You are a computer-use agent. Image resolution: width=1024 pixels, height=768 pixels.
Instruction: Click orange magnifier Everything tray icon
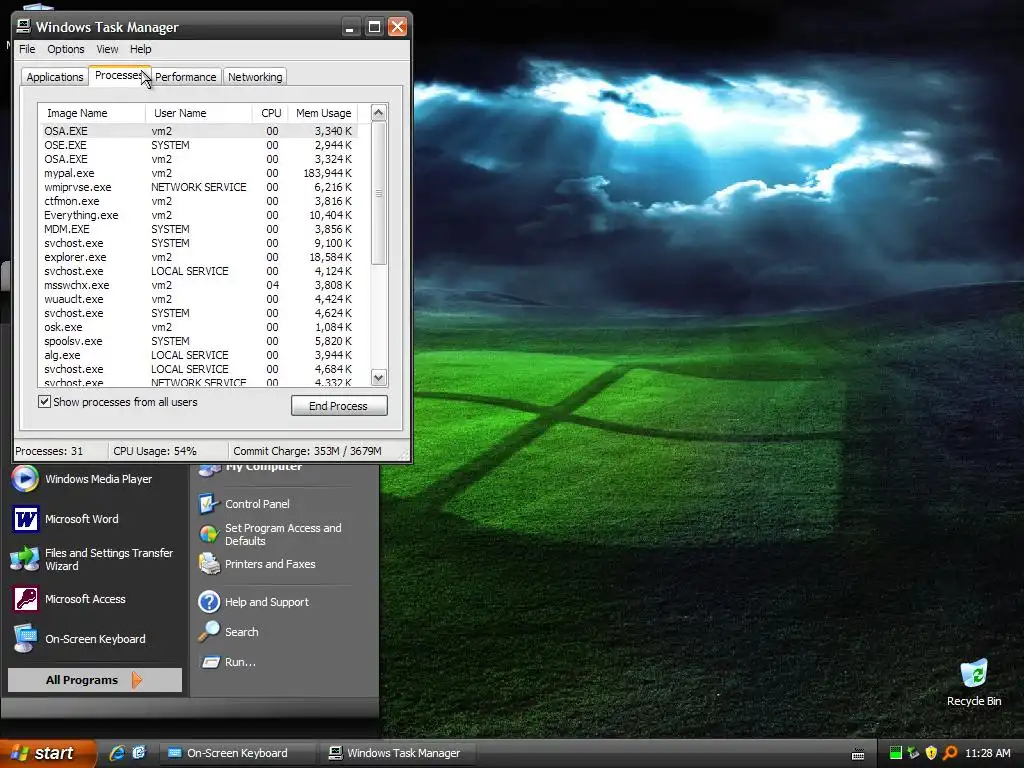(x=950, y=753)
